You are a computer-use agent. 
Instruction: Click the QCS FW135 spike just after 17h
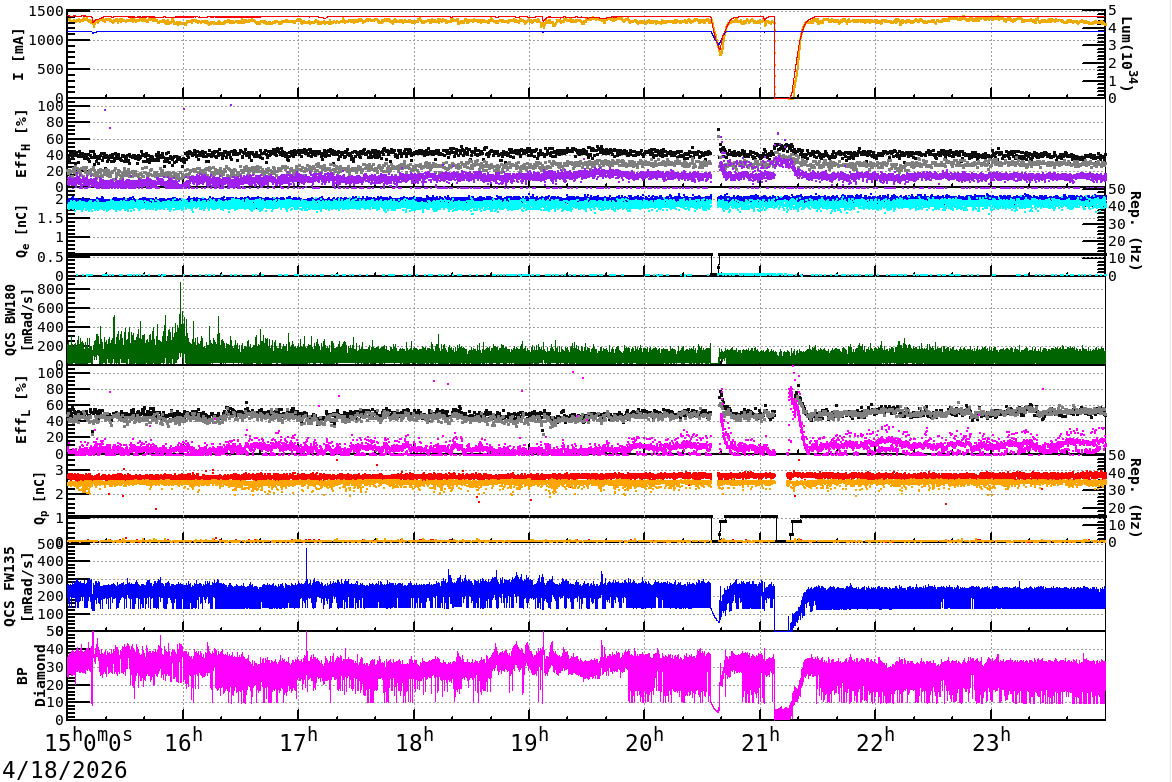coord(306,566)
